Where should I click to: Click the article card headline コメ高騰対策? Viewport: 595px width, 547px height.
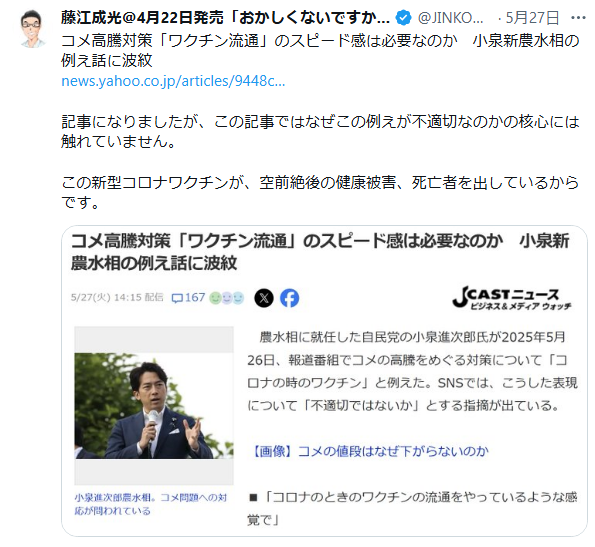[320, 252]
